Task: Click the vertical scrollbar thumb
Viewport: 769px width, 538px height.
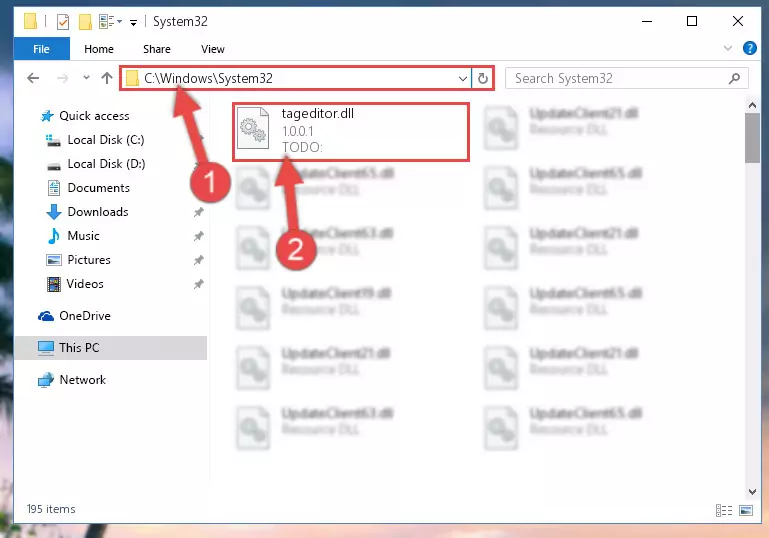Action: tap(752, 138)
